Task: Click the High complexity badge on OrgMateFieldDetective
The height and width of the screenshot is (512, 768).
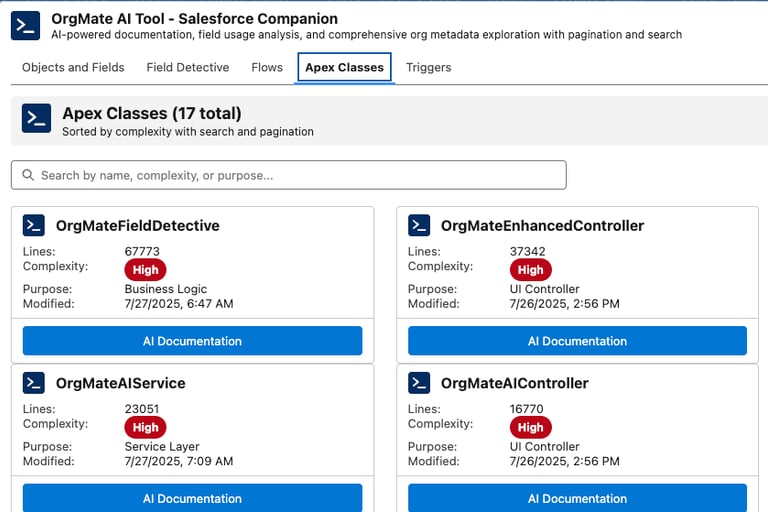Action: (x=145, y=270)
